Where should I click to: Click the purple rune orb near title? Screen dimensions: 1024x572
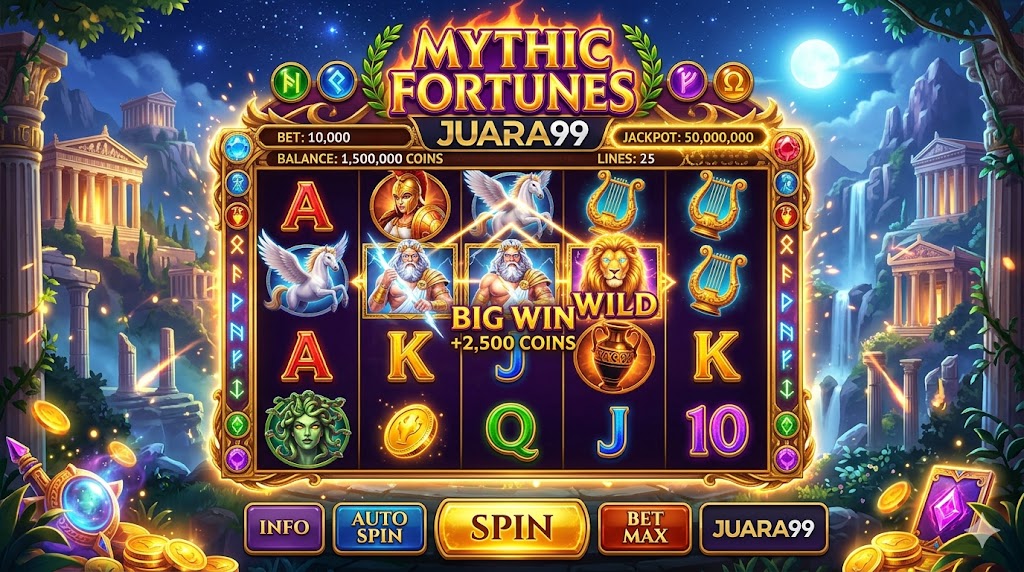(x=687, y=82)
